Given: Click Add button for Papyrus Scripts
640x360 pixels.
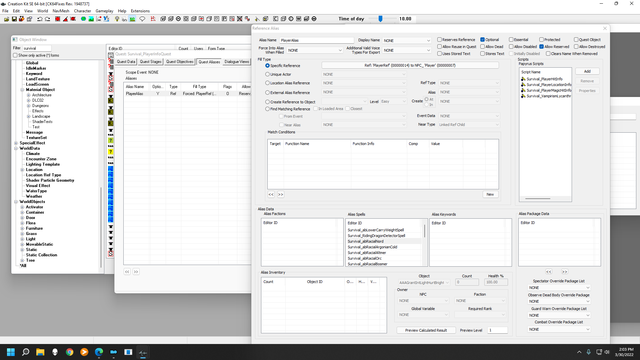Looking at the screenshot, I should tap(587, 71).
